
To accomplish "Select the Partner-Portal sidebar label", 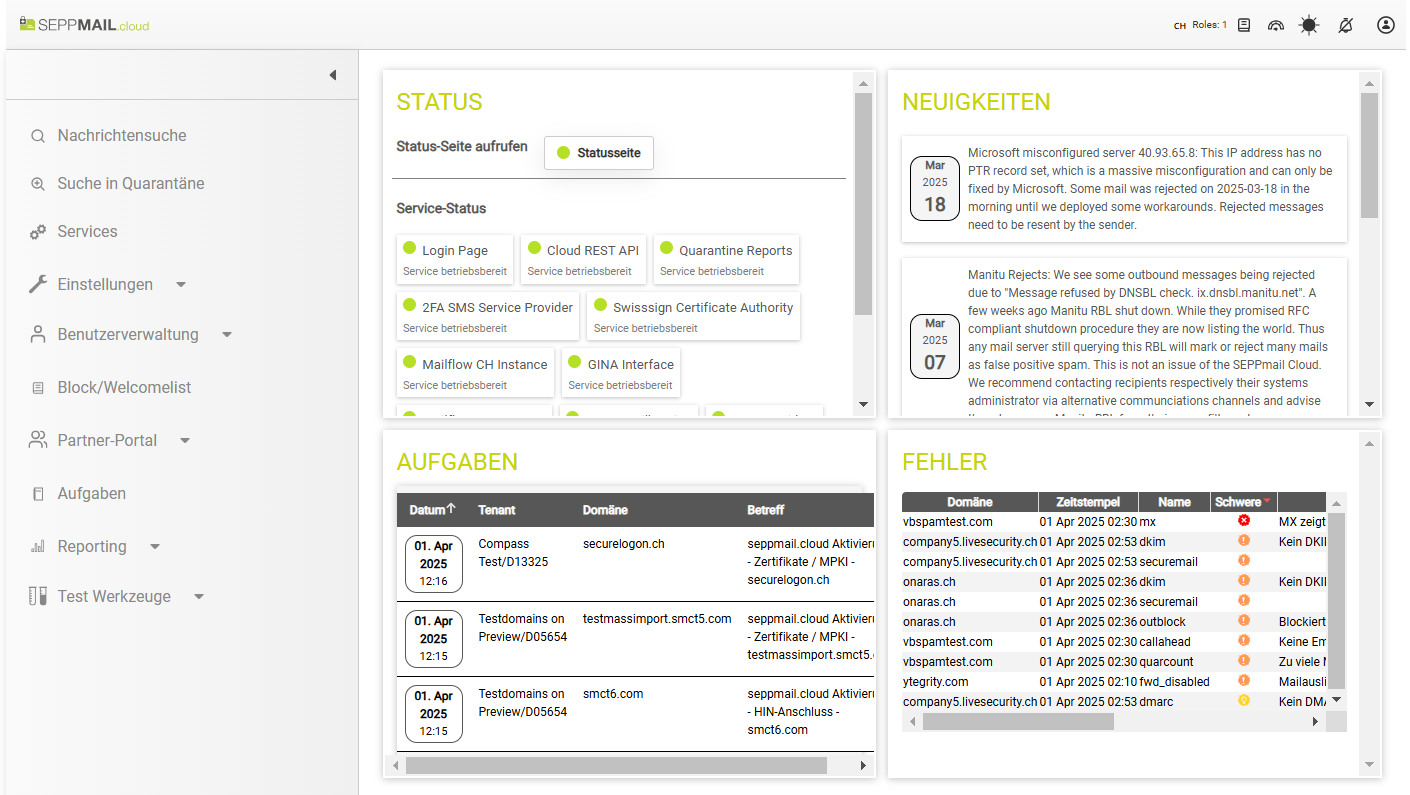I will 107,440.
